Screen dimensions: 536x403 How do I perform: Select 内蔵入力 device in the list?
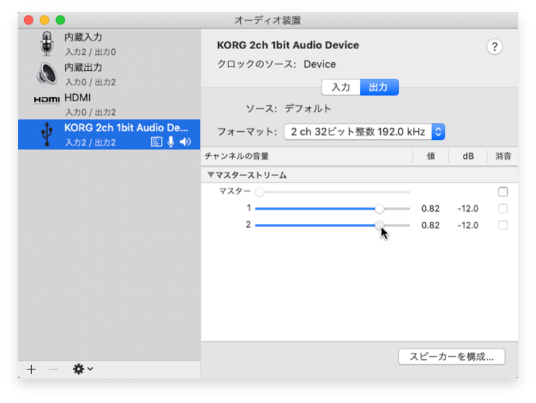pos(109,44)
